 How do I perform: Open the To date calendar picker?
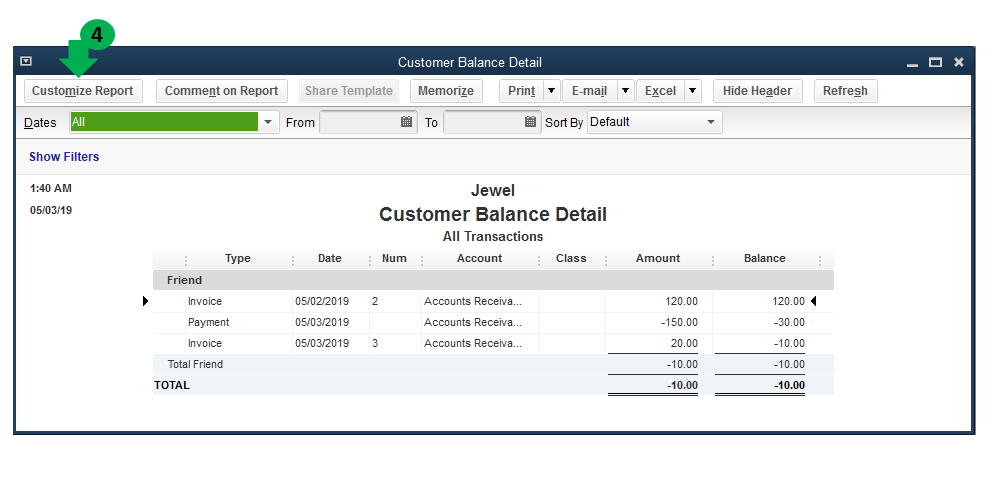coord(531,122)
